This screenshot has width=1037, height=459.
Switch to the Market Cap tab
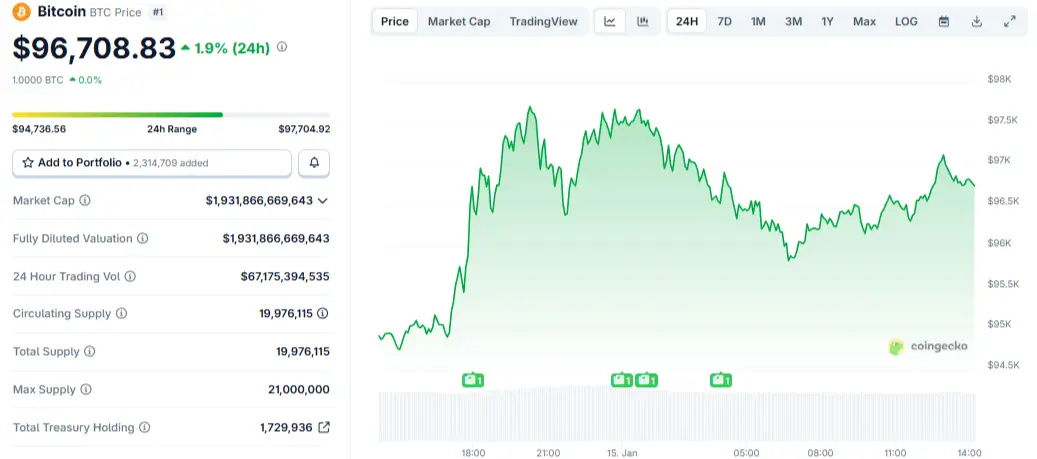click(459, 21)
